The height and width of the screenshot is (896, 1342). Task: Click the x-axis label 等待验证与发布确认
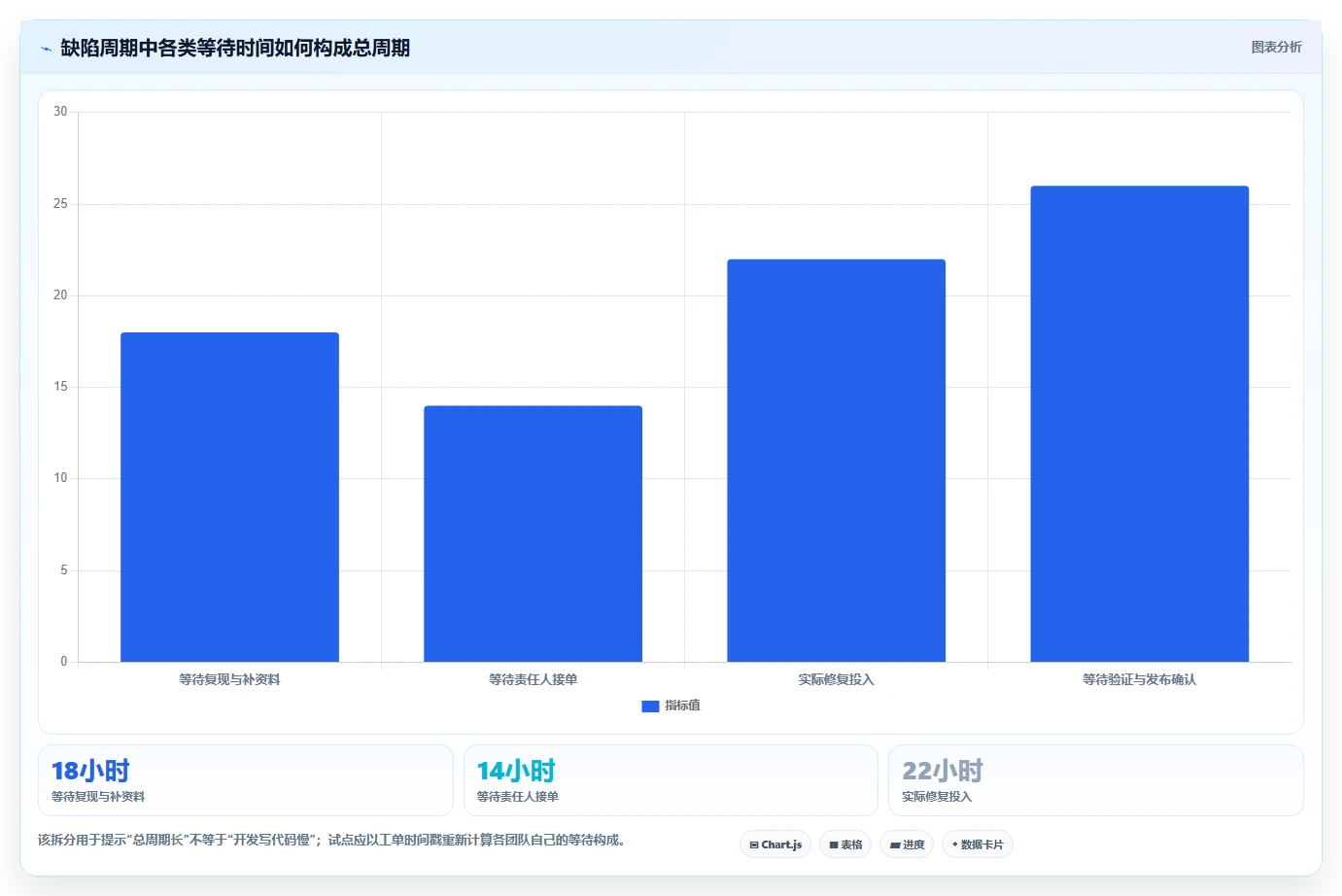click(x=1139, y=679)
